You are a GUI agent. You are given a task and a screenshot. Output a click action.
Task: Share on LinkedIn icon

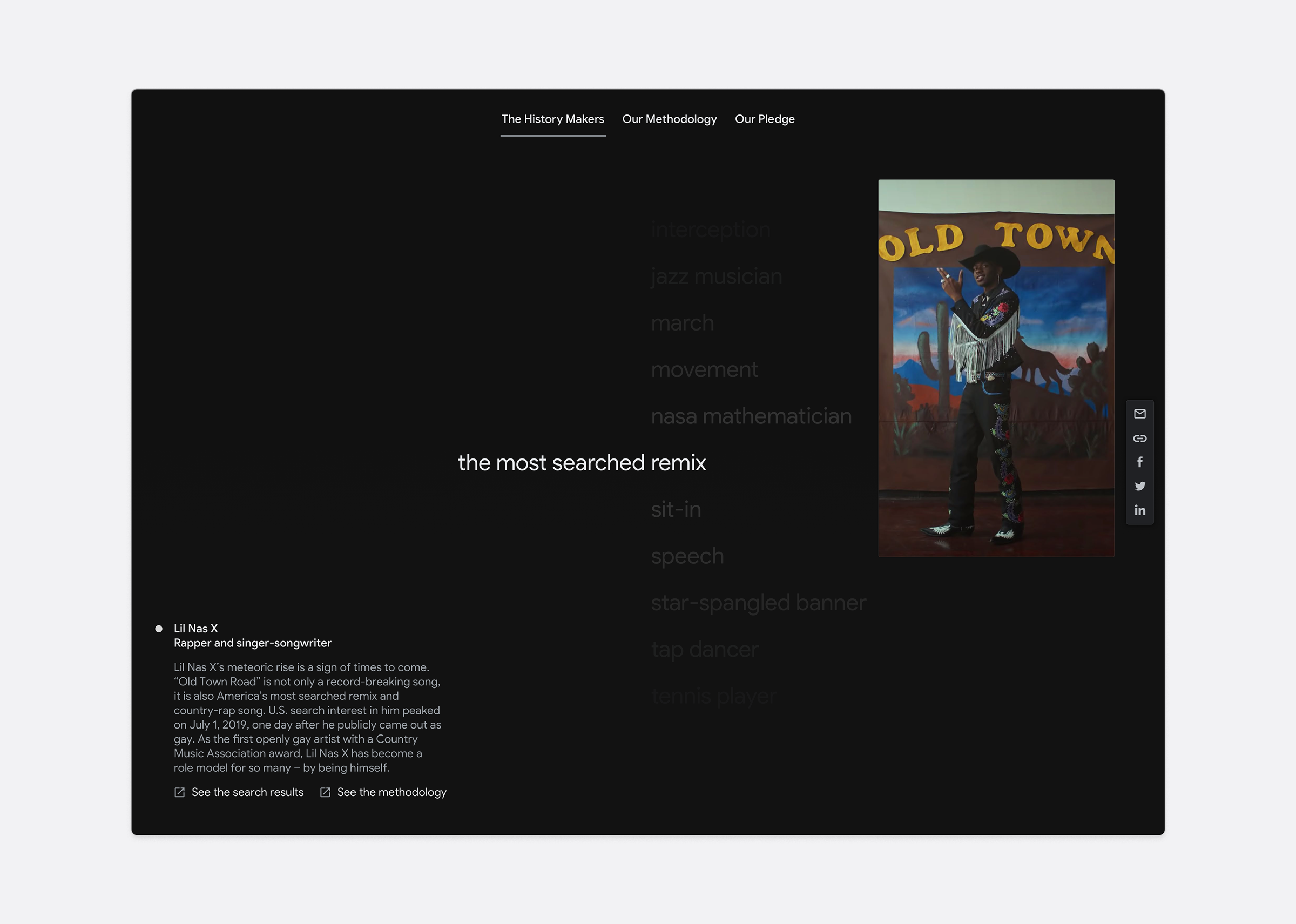pos(1139,510)
